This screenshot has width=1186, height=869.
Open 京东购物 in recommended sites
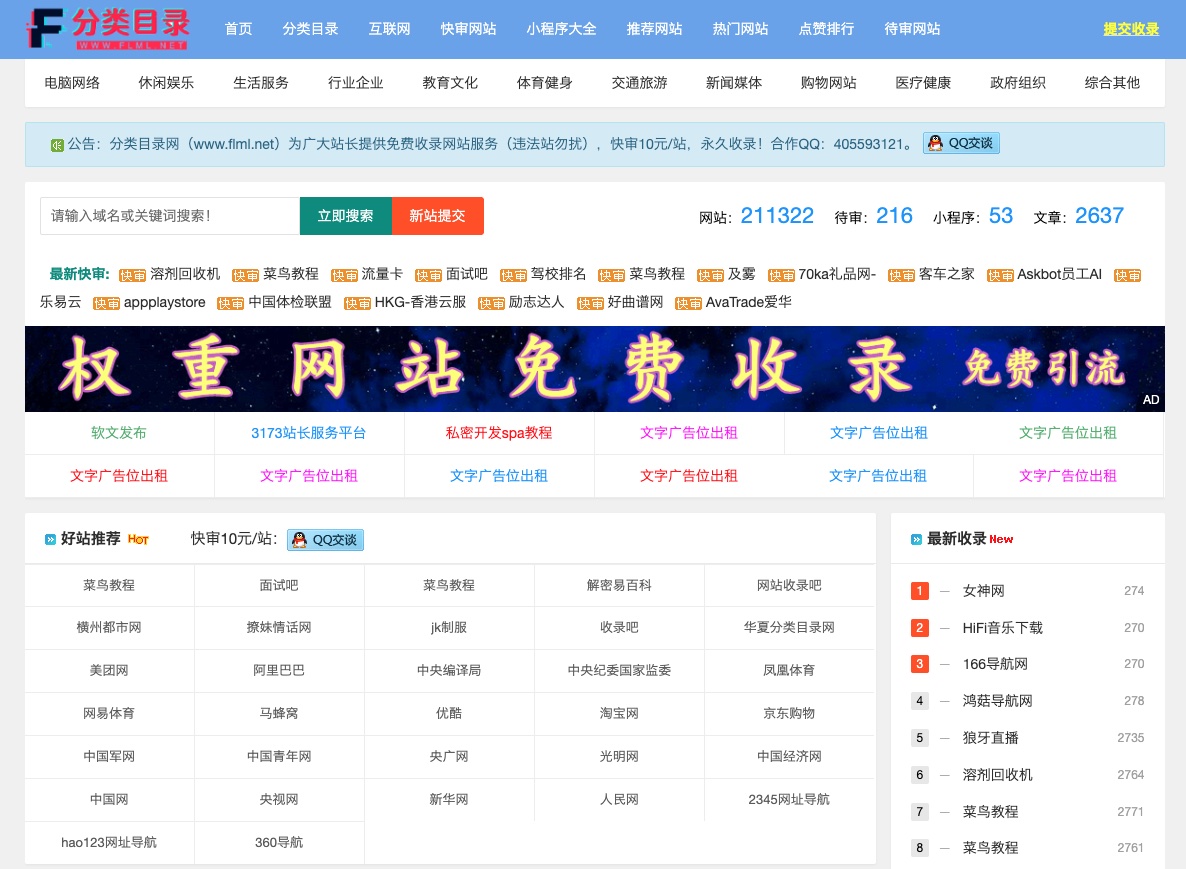coord(789,713)
